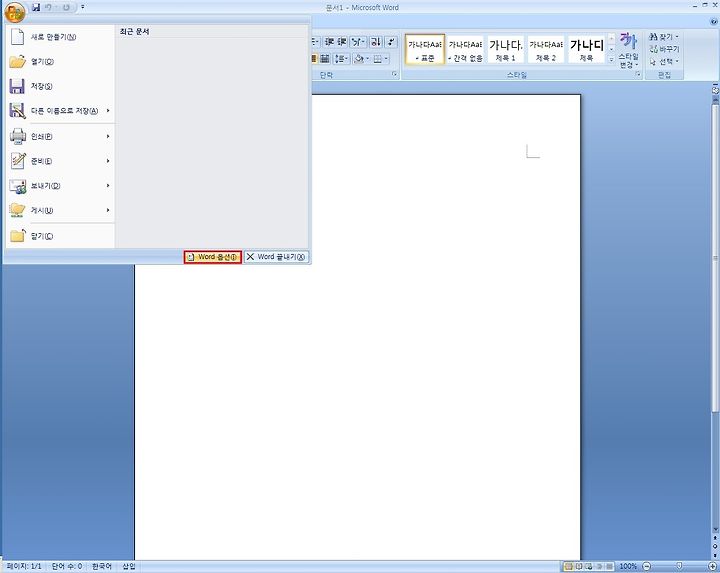The image size is (720, 573).
Task: Switch to Draft view icon
Action: click(609, 567)
